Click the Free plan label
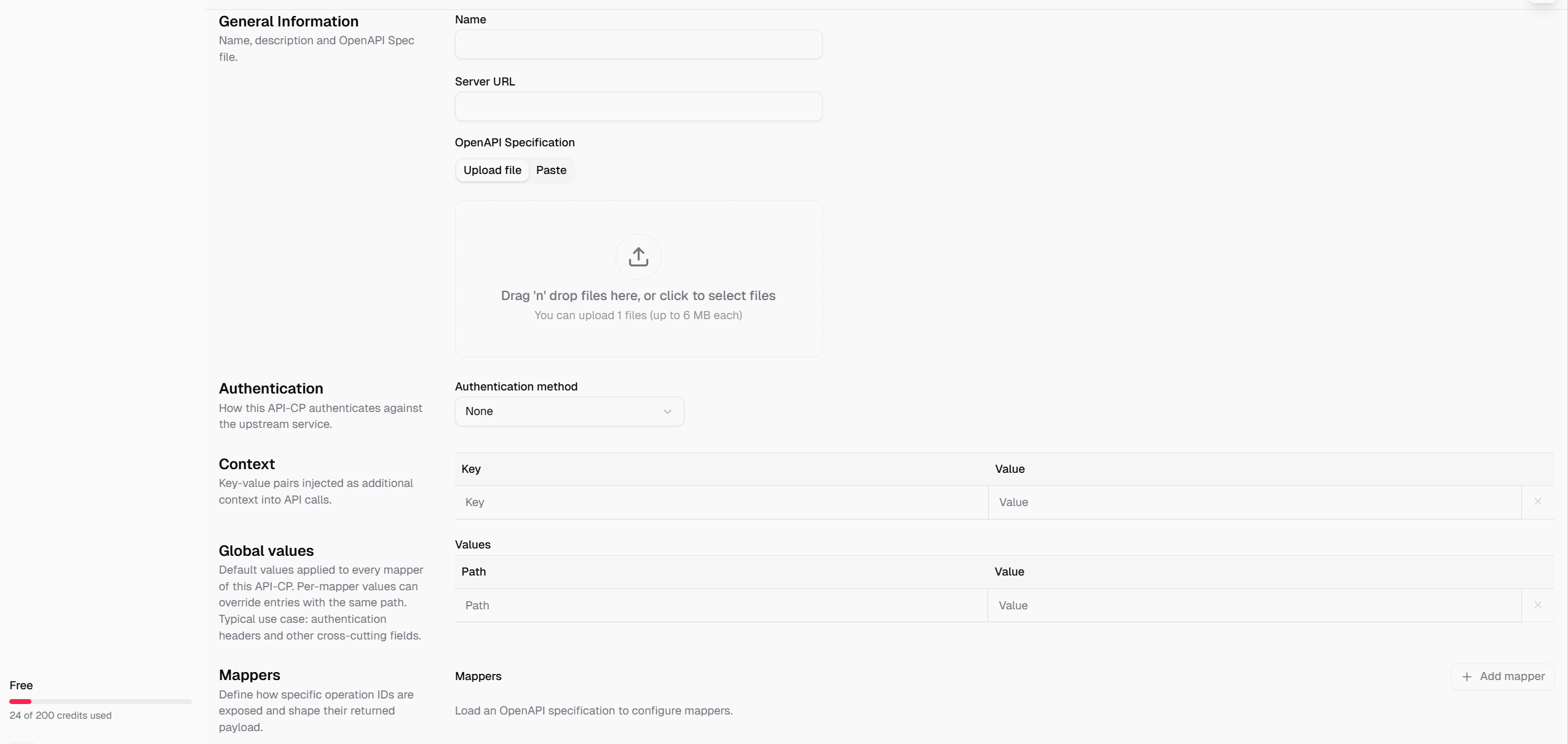This screenshot has height=744, width=1568. point(21,686)
